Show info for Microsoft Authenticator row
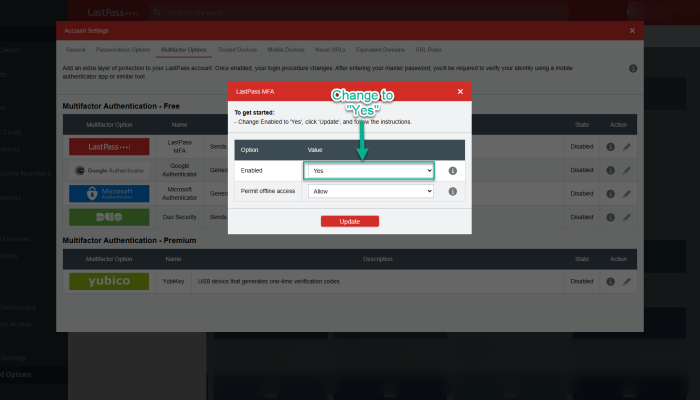Image resolution: width=700 pixels, height=400 pixels. pos(611,194)
